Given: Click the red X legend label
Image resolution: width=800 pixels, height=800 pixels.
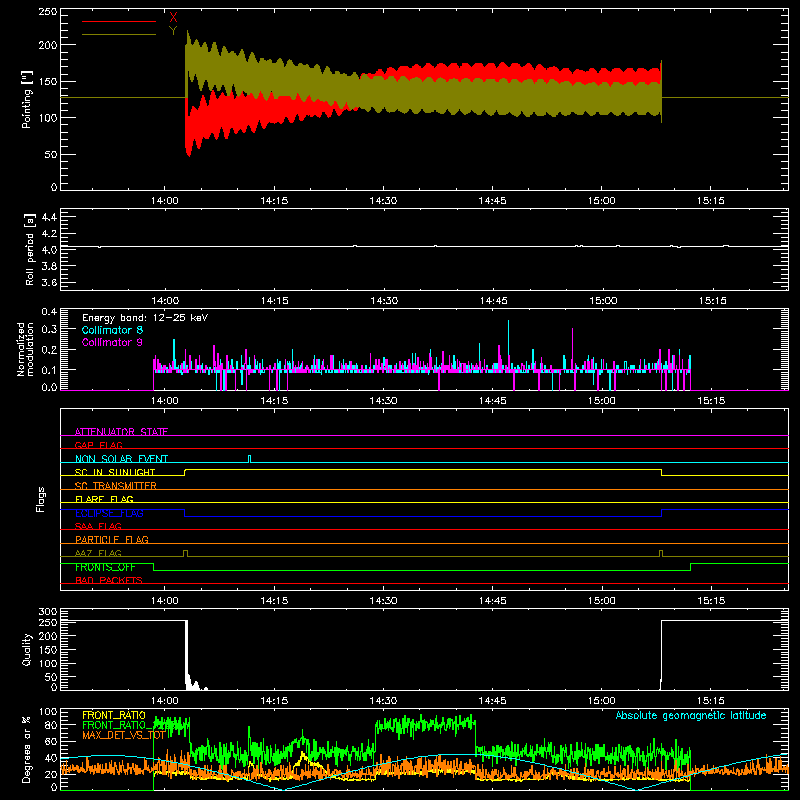Looking at the screenshot, I should [x=173, y=17].
